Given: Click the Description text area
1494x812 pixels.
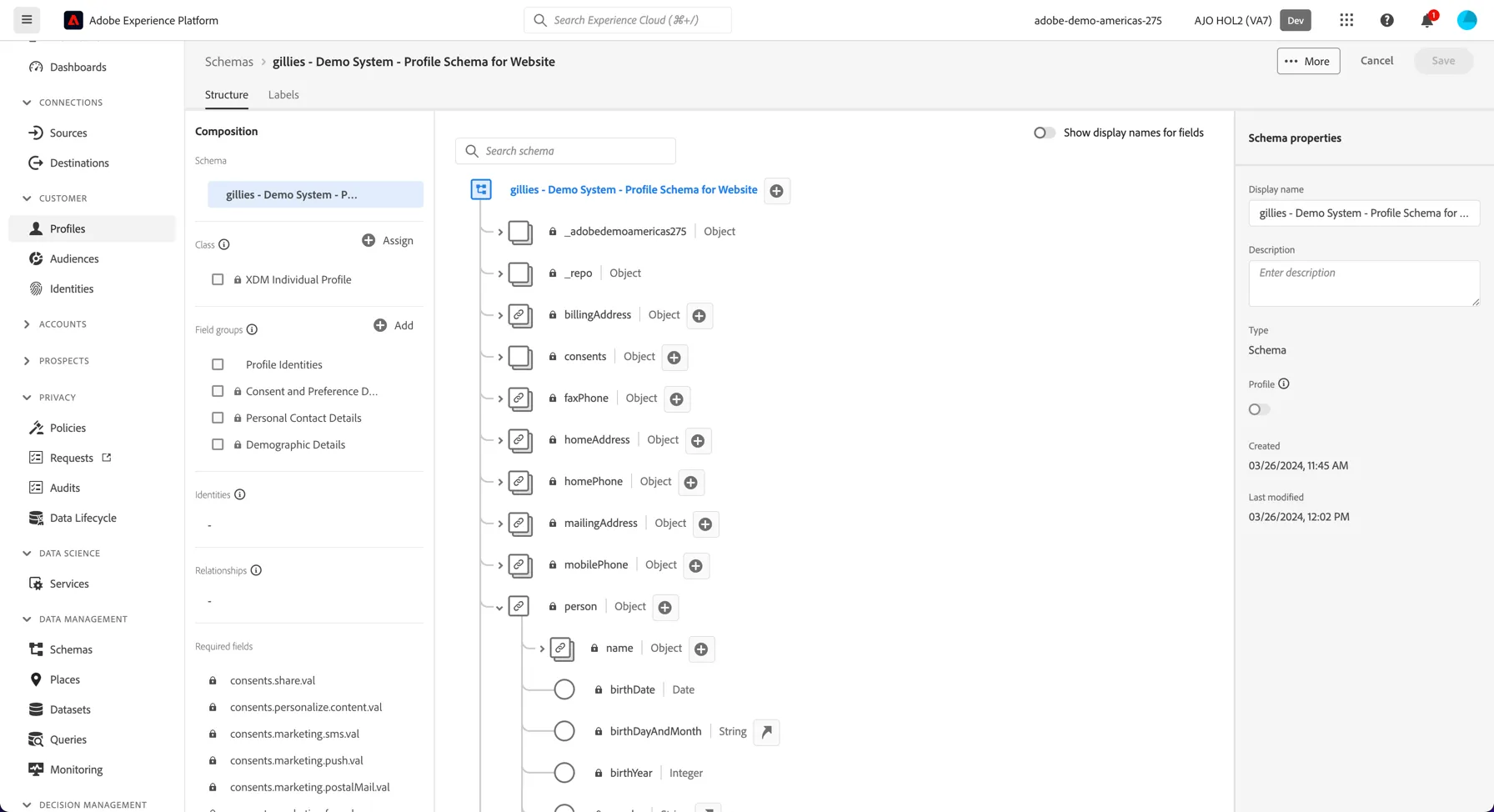Looking at the screenshot, I should click(1364, 283).
